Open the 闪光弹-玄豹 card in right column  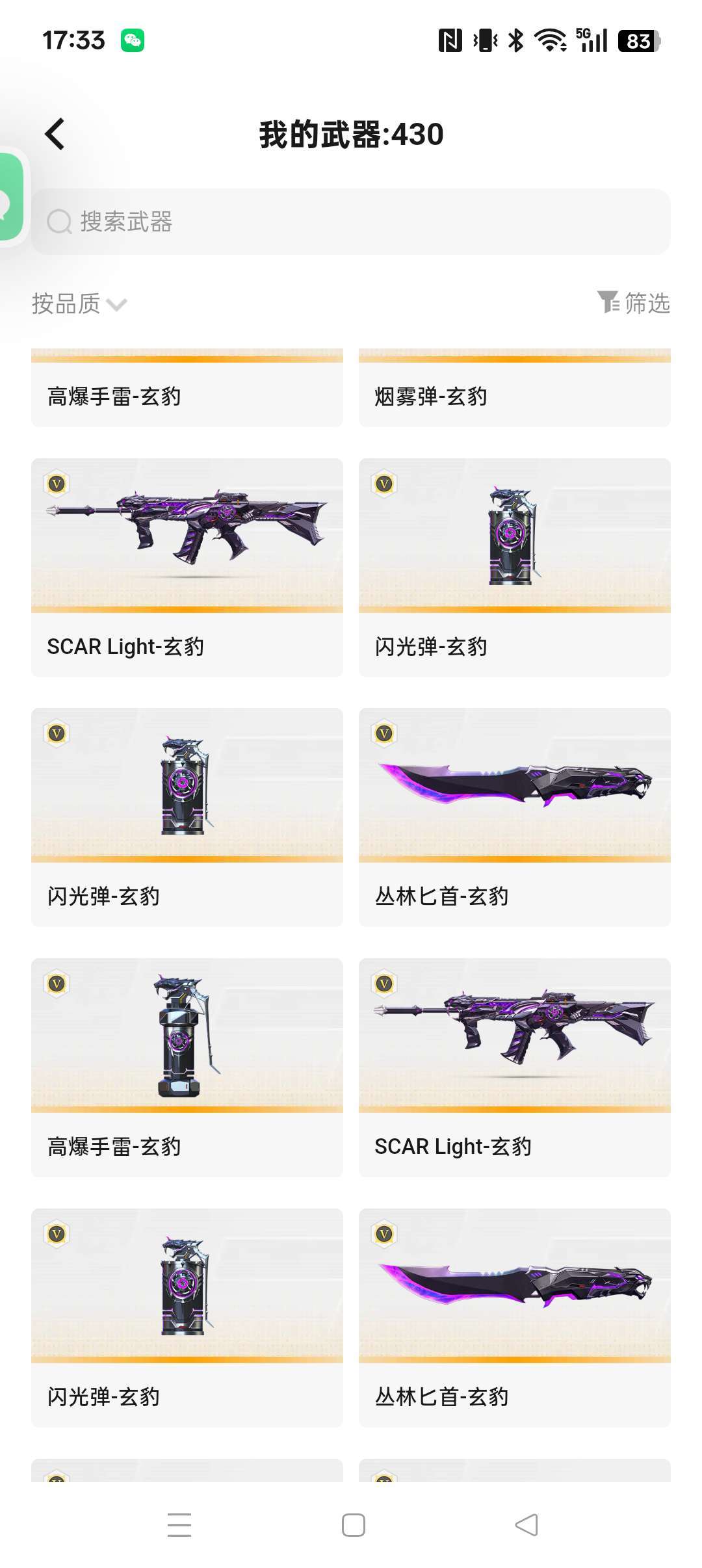(x=515, y=568)
